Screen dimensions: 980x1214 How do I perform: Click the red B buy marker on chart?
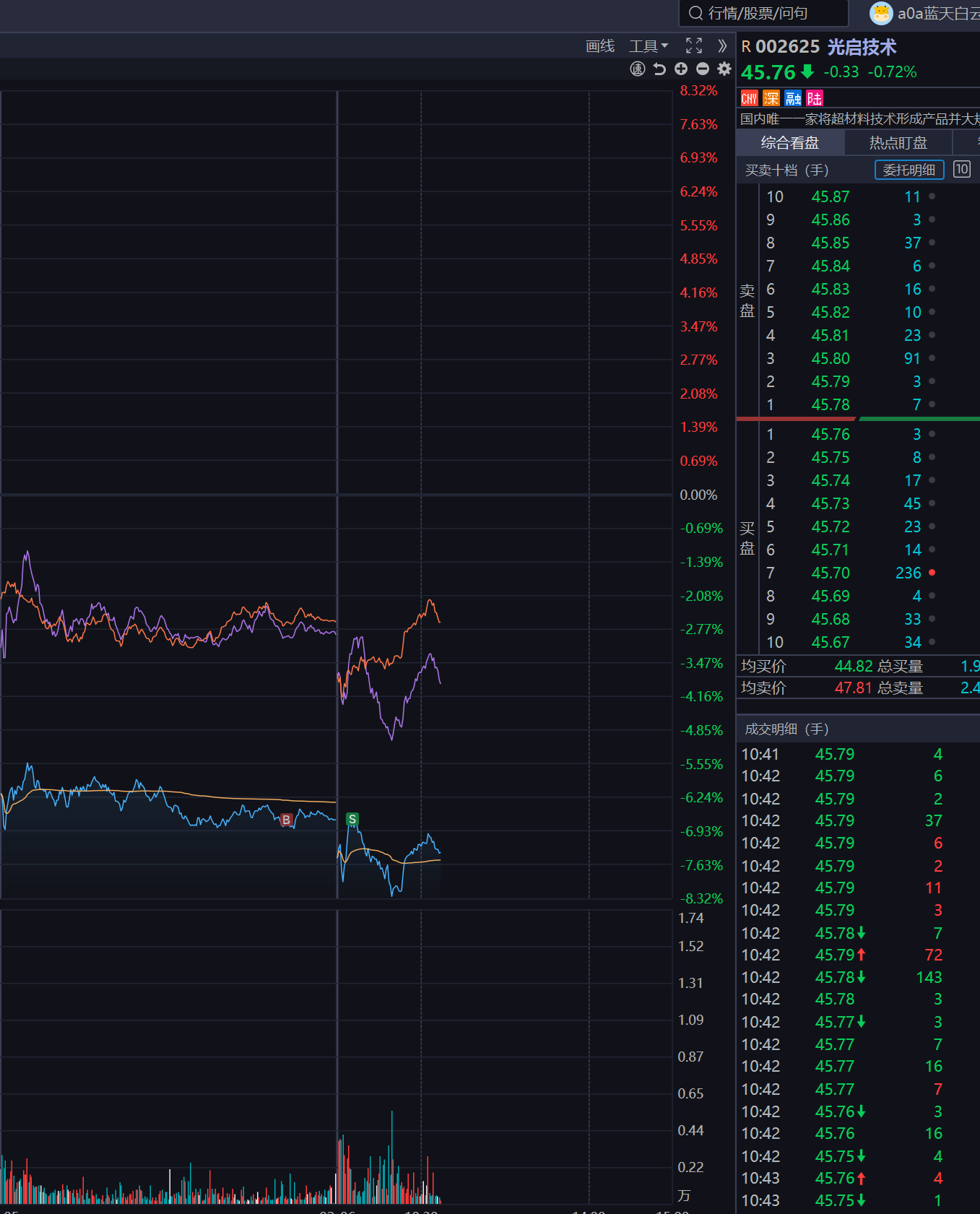coord(286,820)
